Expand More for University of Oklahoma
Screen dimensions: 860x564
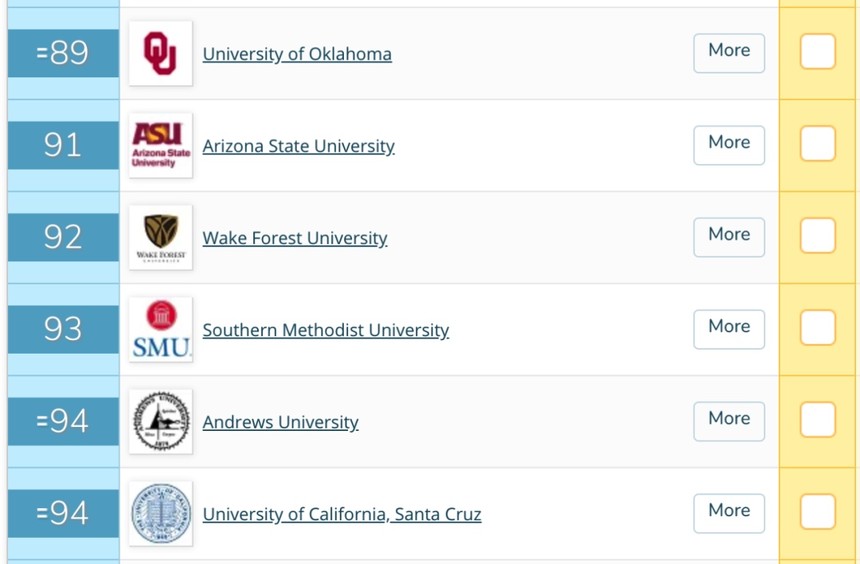click(729, 53)
